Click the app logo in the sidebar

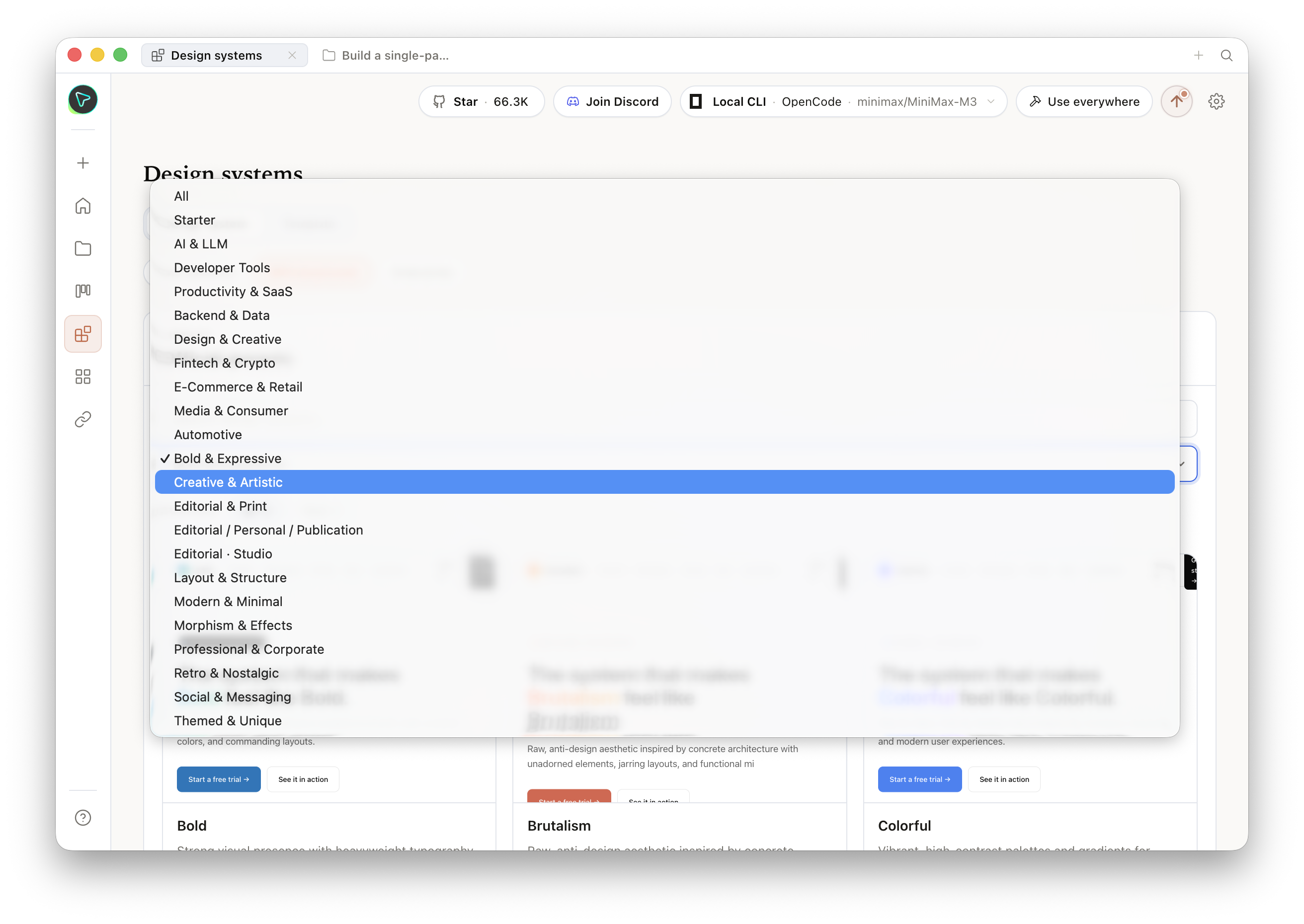(82, 99)
